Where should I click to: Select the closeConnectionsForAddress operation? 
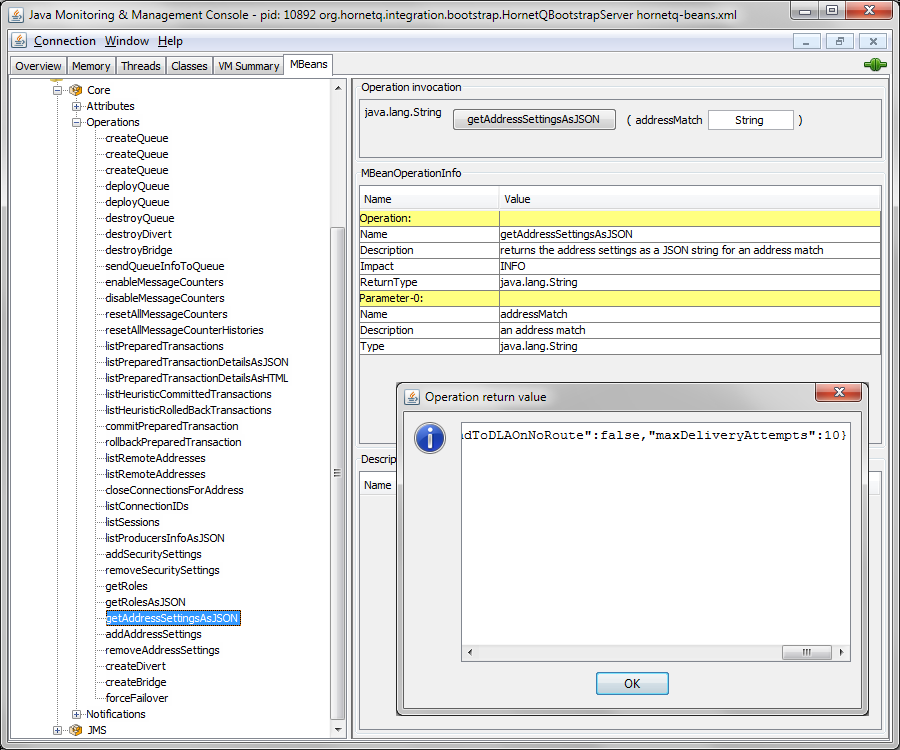click(x=174, y=490)
